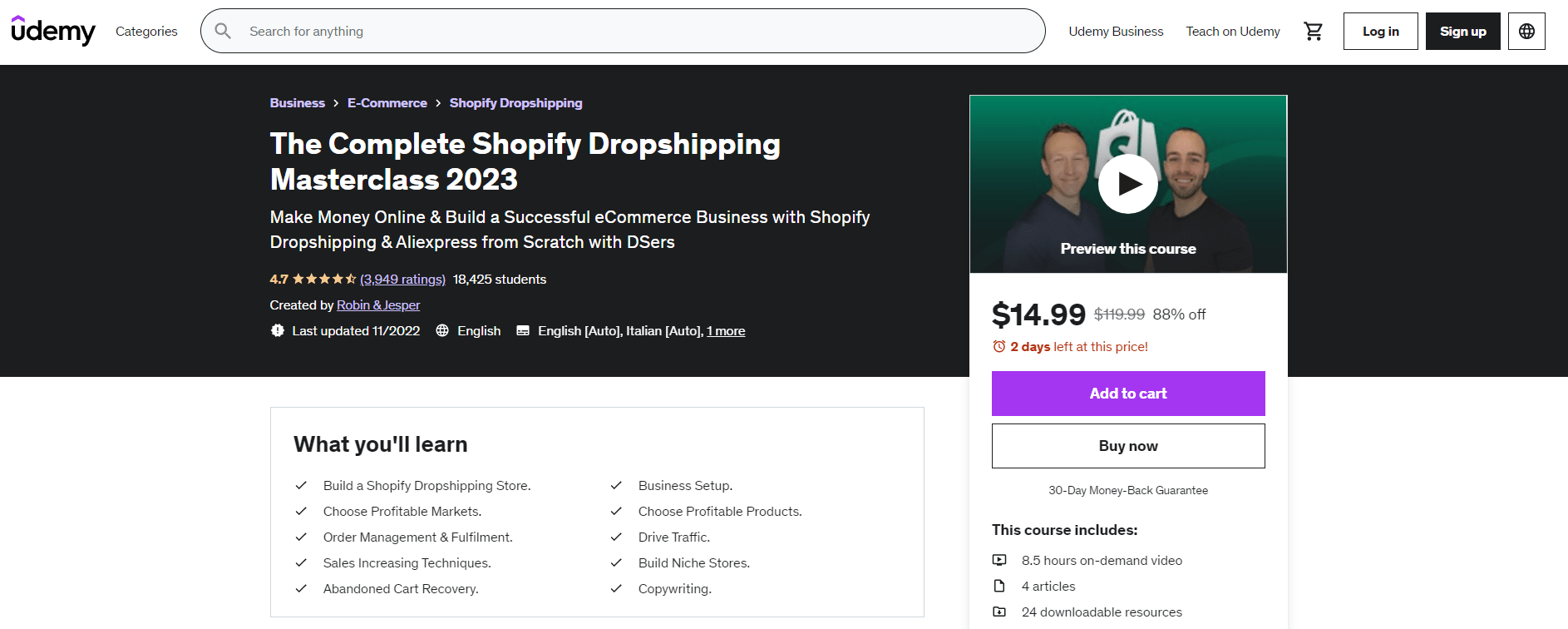Select the search magnifier icon
Image resolution: width=1568 pixels, height=629 pixels.
click(x=223, y=31)
